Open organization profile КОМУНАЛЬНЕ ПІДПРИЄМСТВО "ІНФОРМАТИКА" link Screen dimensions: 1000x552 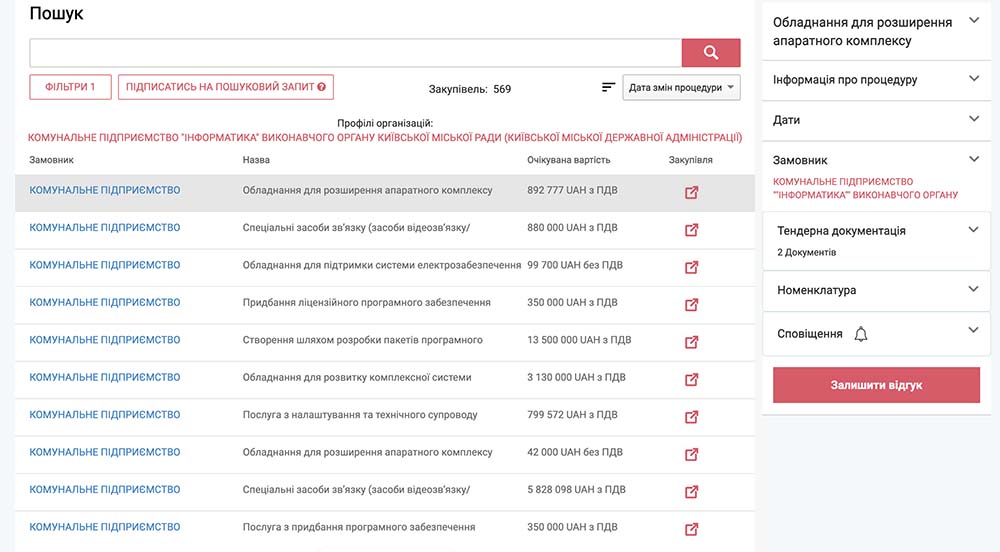pos(385,138)
